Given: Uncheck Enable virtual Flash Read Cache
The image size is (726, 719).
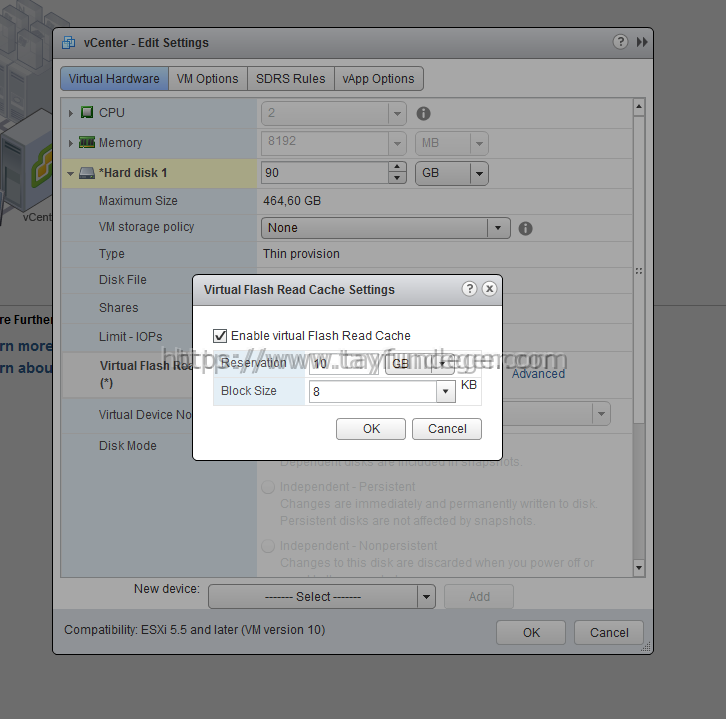Looking at the screenshot, I should (x=220, y=336).
